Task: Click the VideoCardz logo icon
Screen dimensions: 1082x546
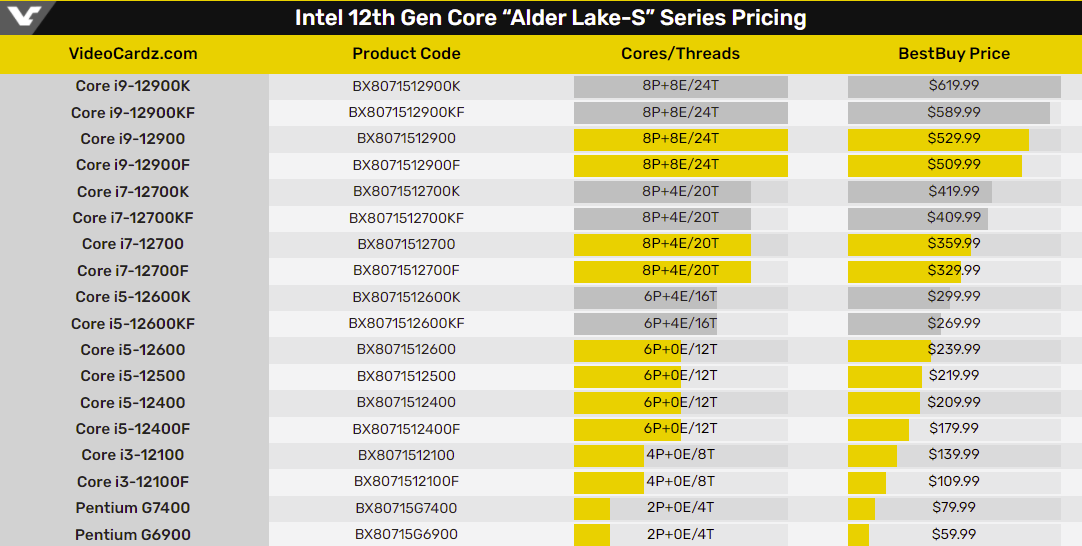Action: [22, 17]
